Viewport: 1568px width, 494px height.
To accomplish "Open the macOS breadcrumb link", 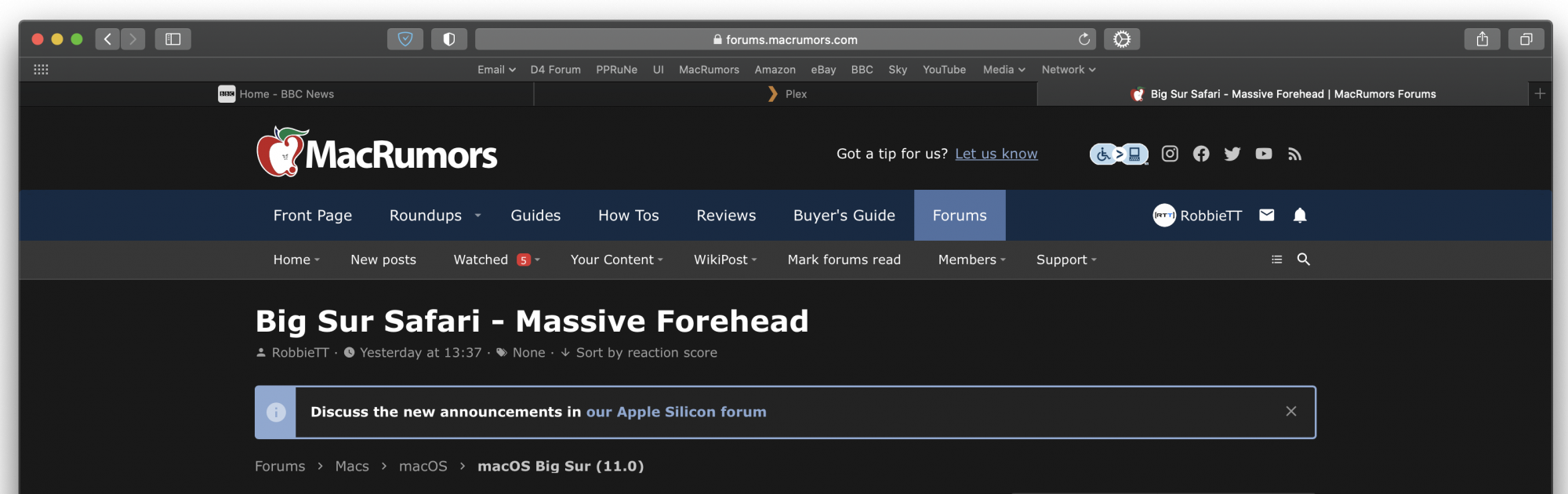I will [423, 466].
